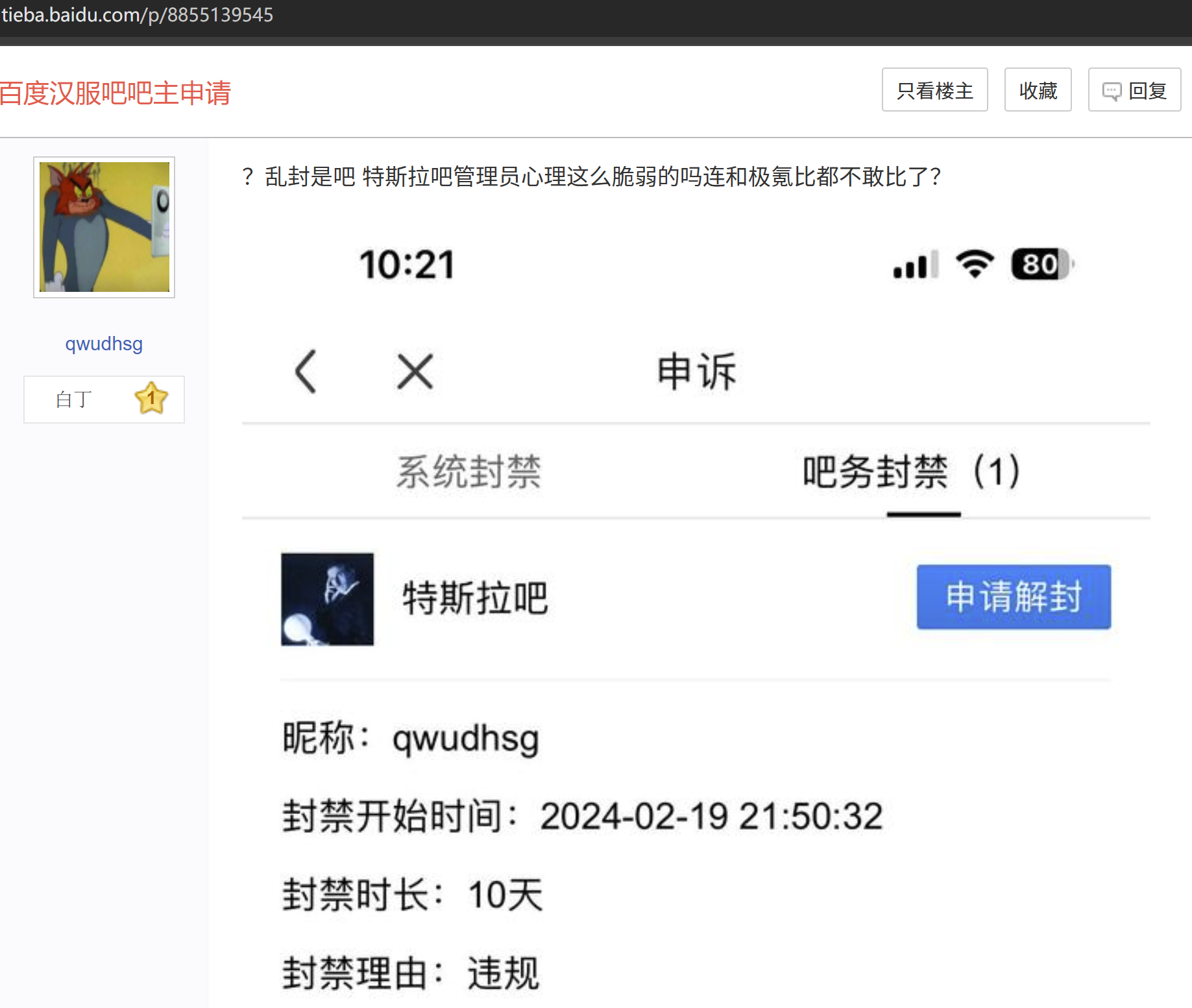Click the 收藏 button
1192x1008 pixels.
tap(1038, 90)
